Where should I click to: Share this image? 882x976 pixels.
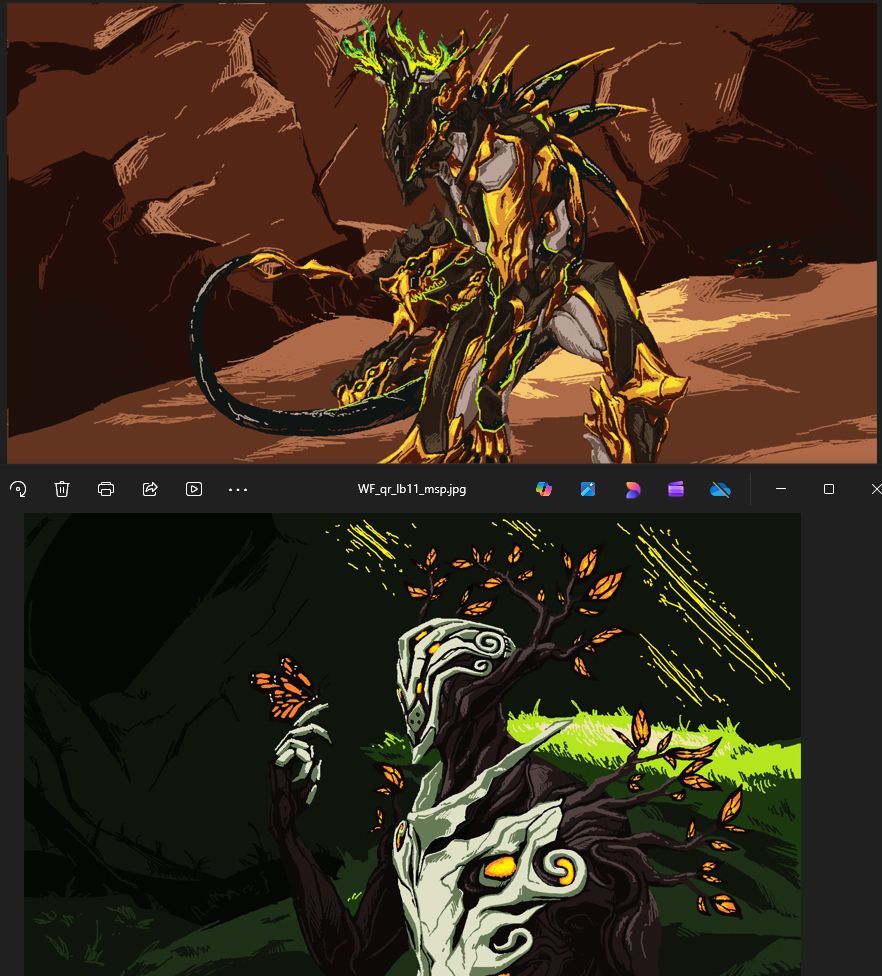coord(150,489)
